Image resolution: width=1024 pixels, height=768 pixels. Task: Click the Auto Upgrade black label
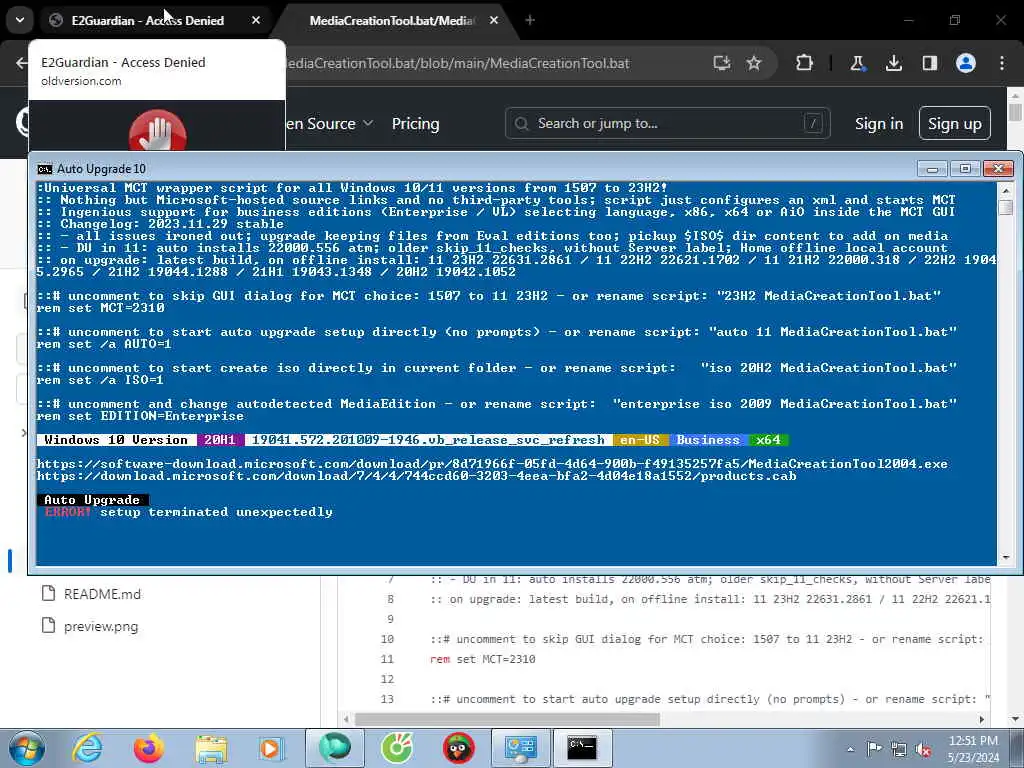pos(92,500)
